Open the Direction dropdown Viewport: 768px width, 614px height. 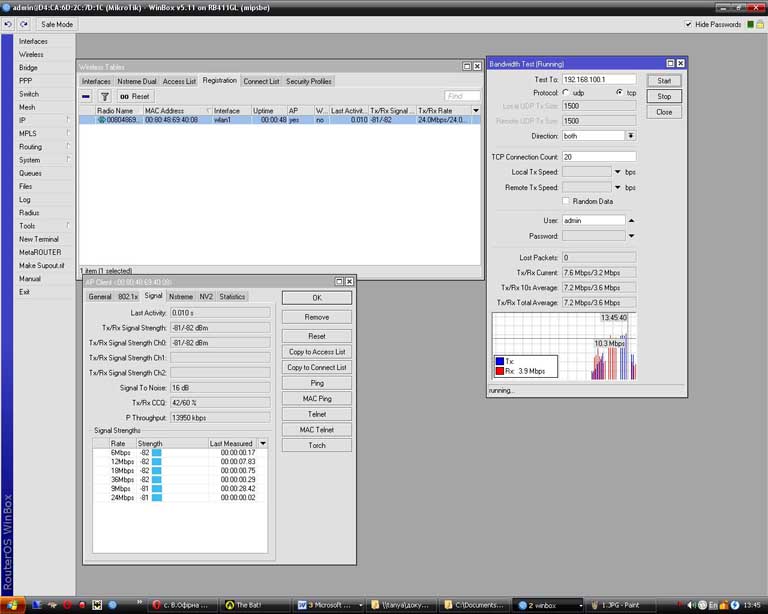[631, 136]
